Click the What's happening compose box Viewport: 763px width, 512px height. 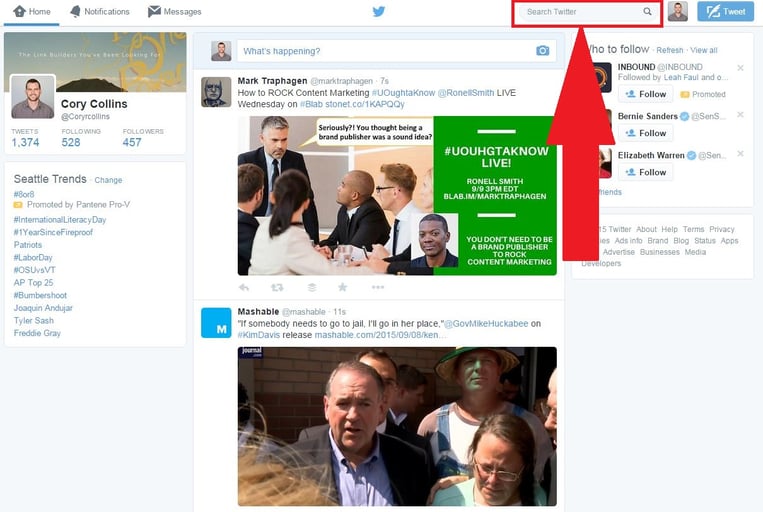(x=396, y=51)
